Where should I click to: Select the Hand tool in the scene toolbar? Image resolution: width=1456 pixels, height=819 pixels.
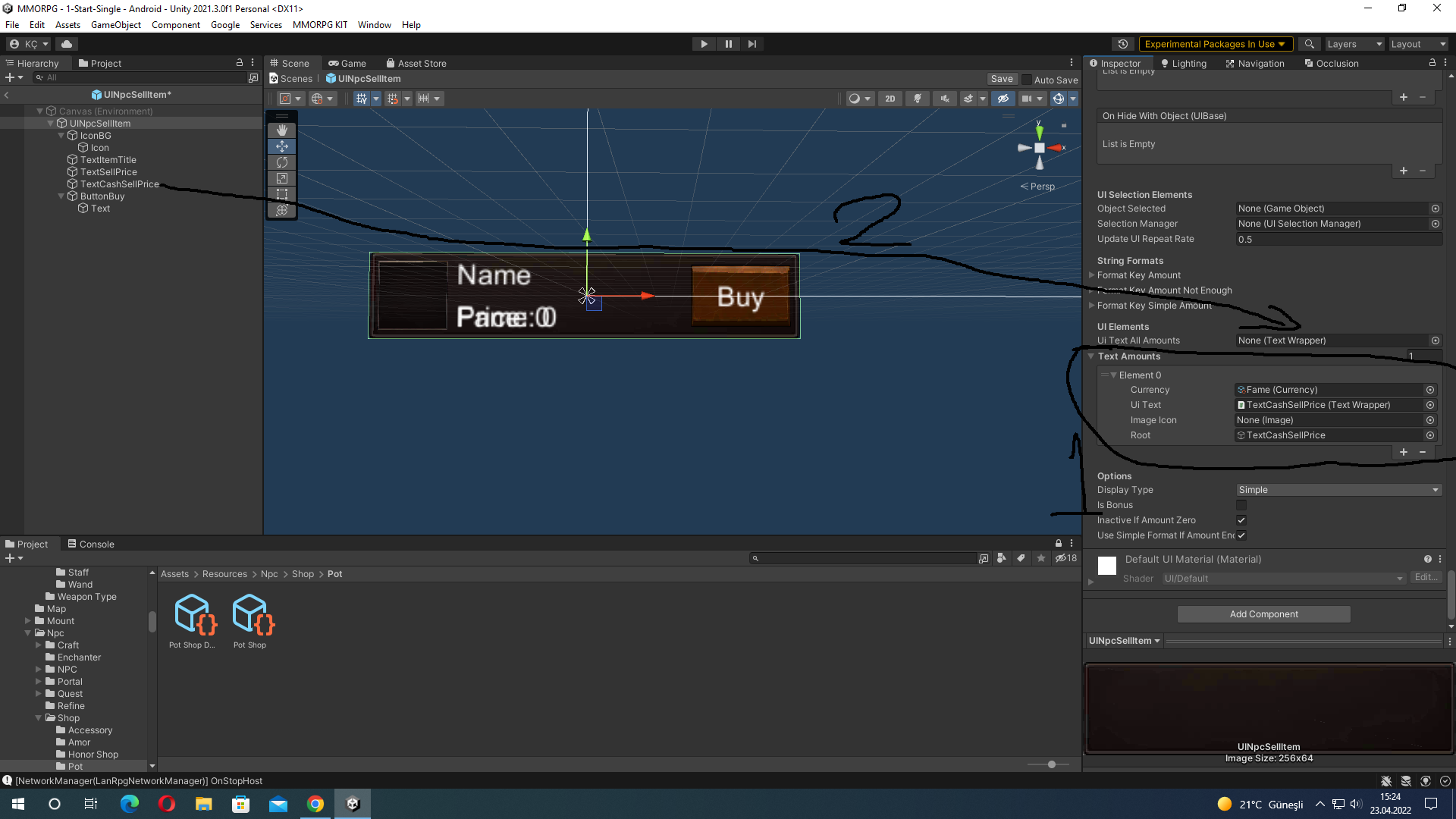281,130
